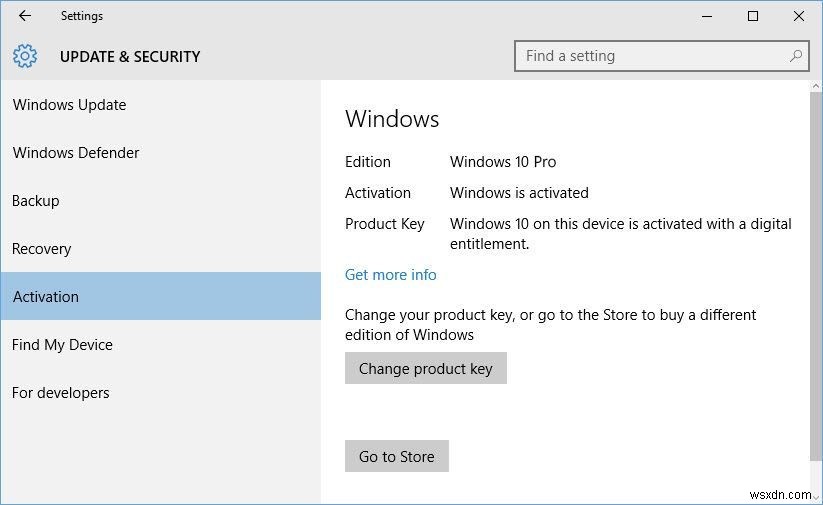Viewport: 823px width, 505px height.
Task: Click the 'UPDATE & SECURITY' title
Action: [130, 57]
